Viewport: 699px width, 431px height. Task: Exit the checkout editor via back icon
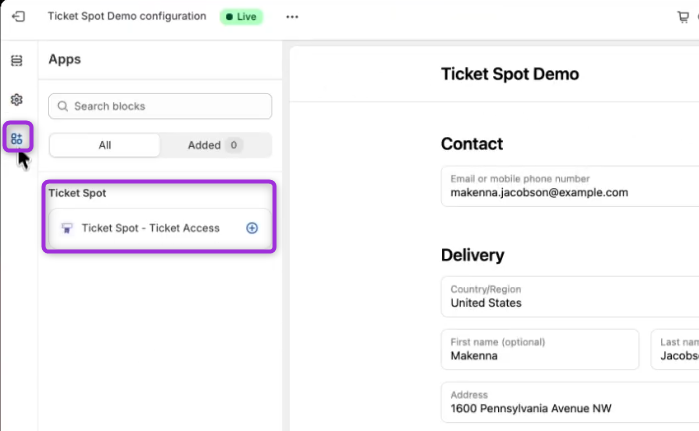[x=18, y=16]
